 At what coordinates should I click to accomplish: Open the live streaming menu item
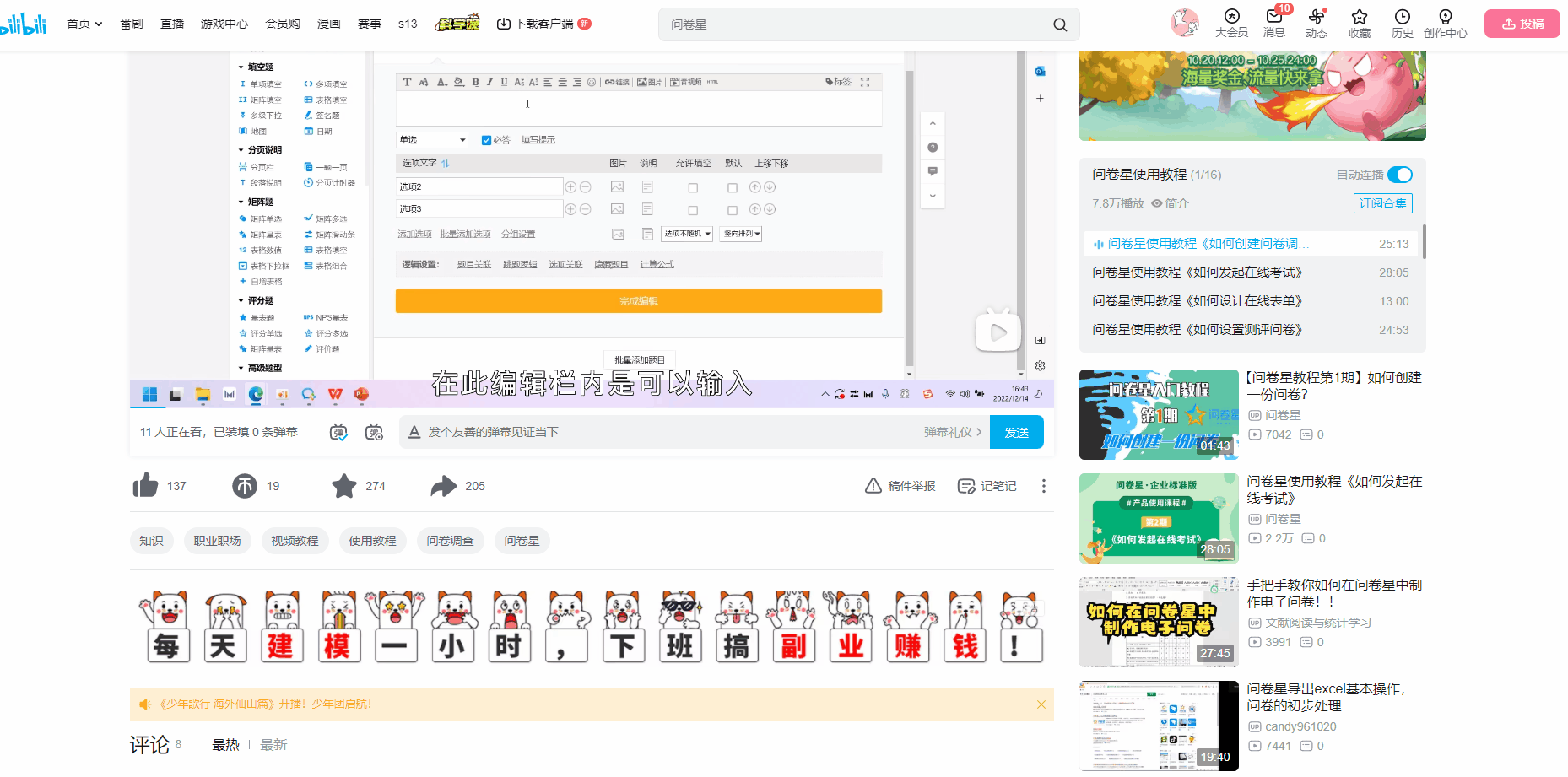point(172,24)
